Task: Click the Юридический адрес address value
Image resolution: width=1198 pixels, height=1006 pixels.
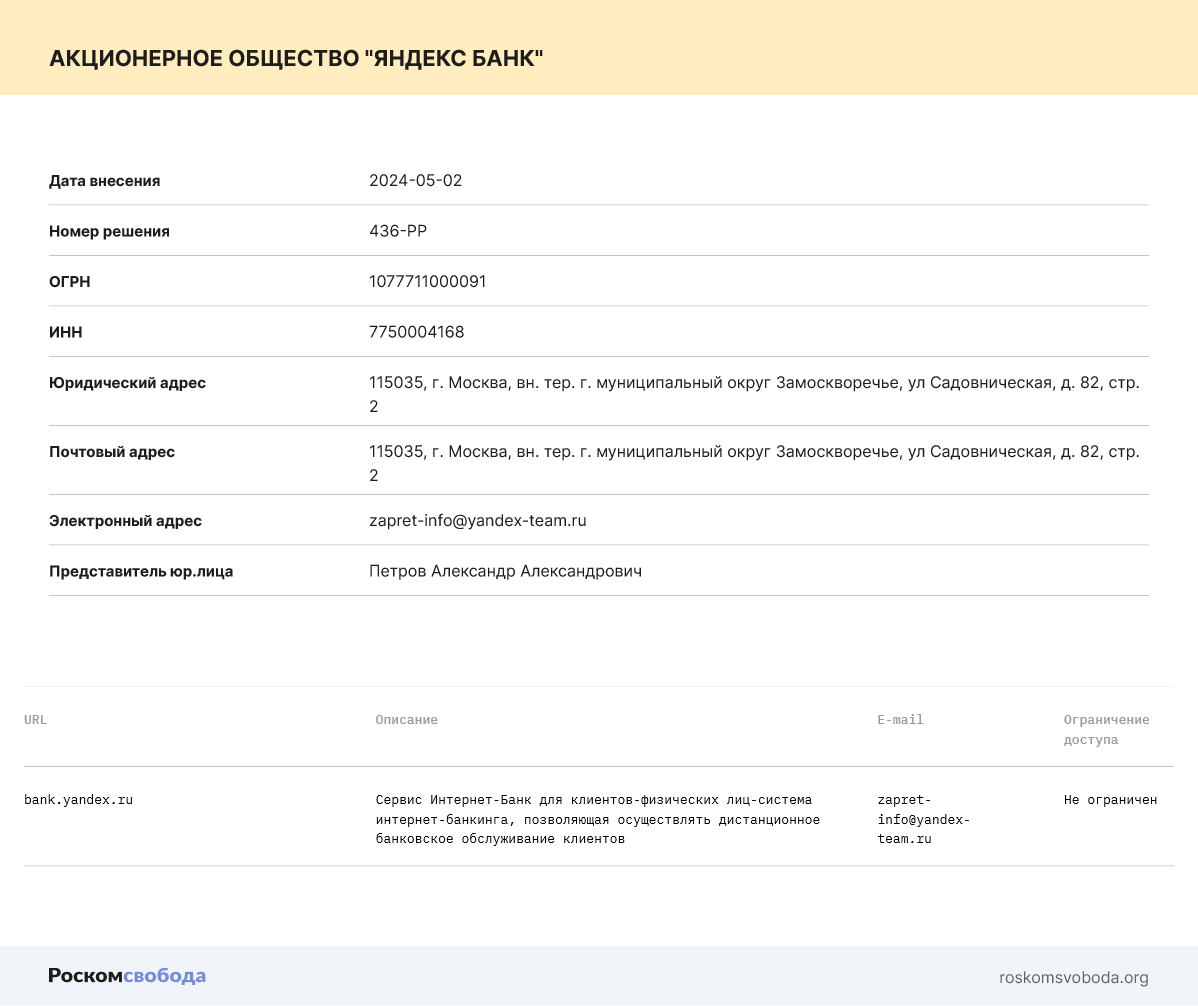Action: [x=754, y=394]
